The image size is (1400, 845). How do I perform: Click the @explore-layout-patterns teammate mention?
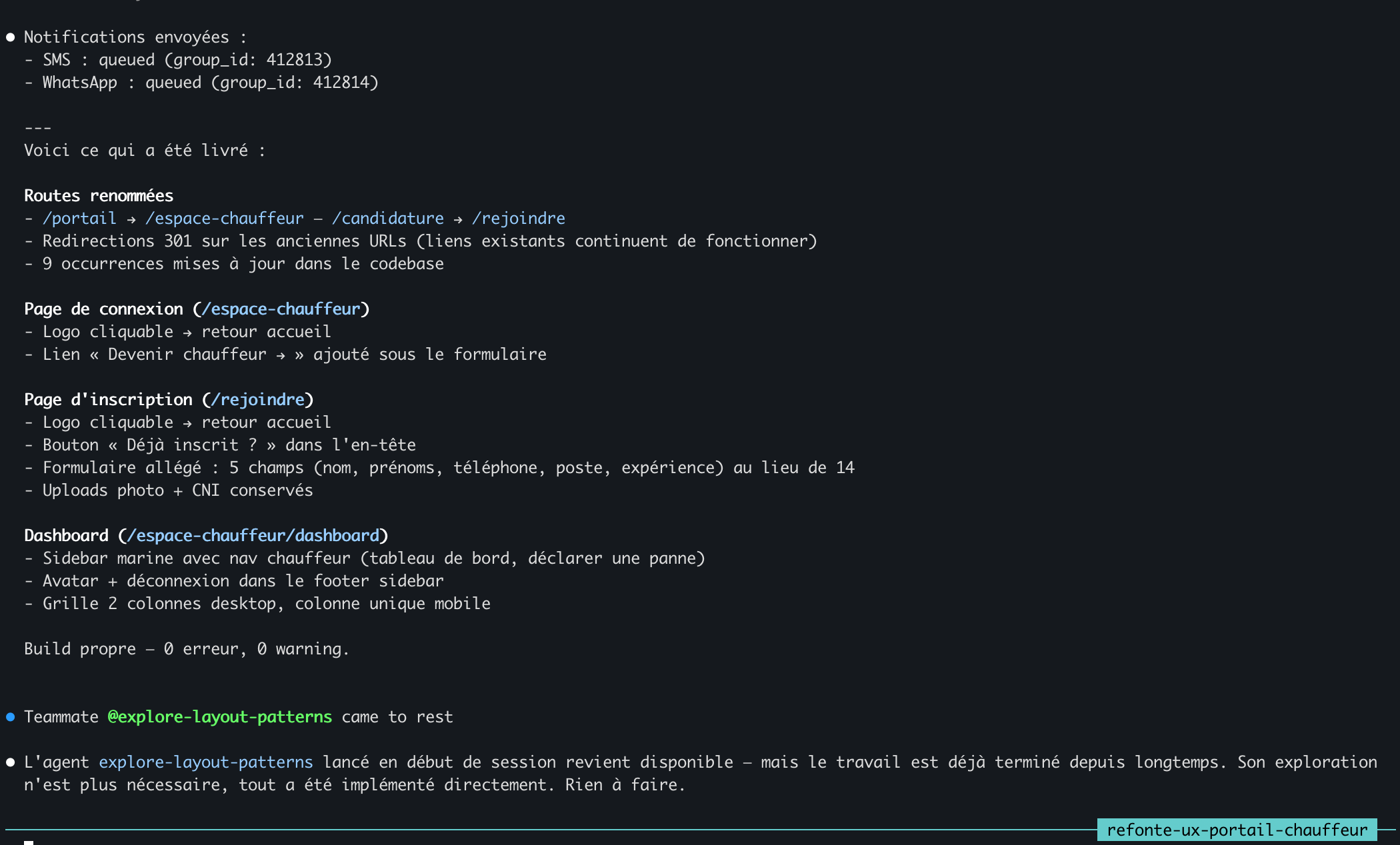tap(220, 717)
